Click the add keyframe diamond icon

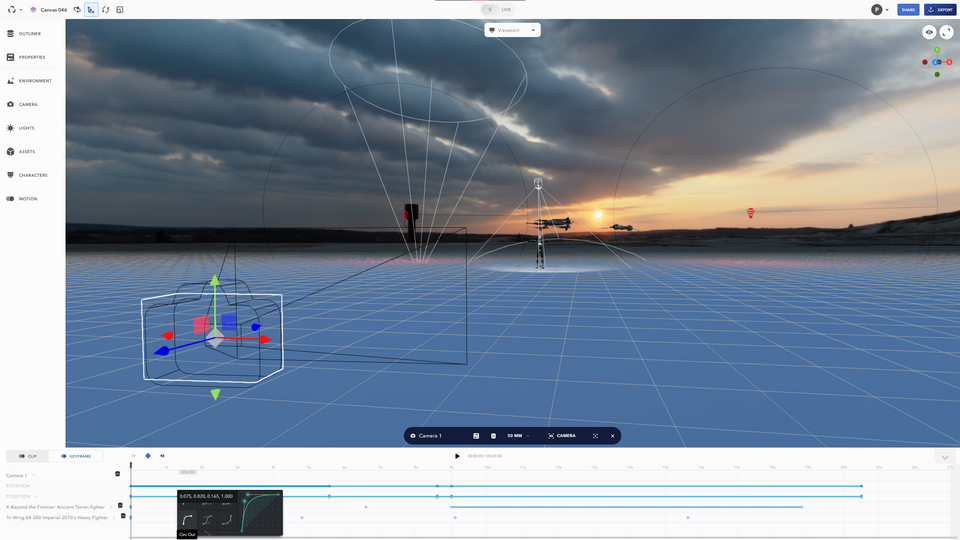click(x=148, y=456)
